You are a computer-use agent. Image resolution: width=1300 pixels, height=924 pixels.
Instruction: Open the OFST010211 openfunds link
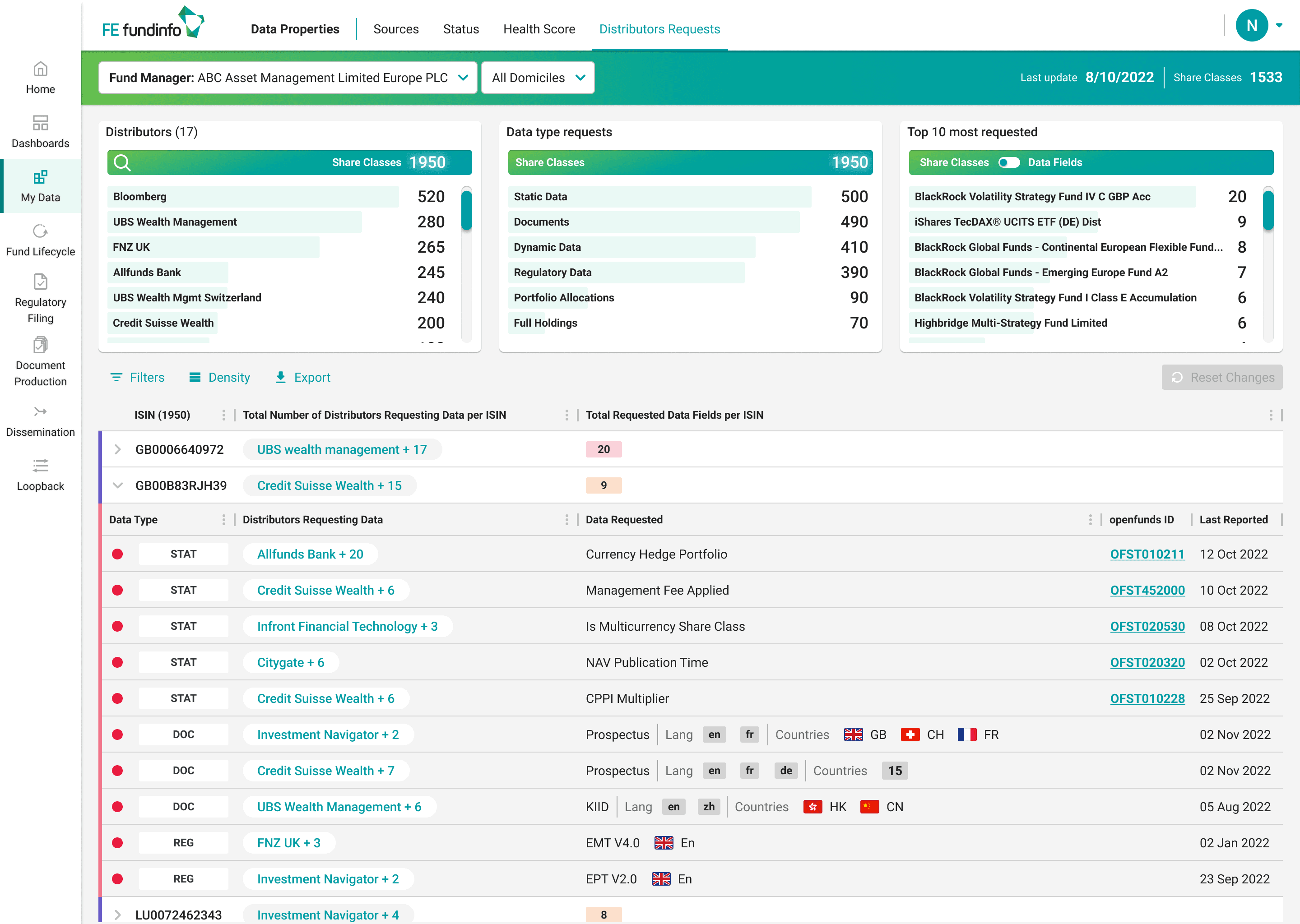pos(1147,554)
